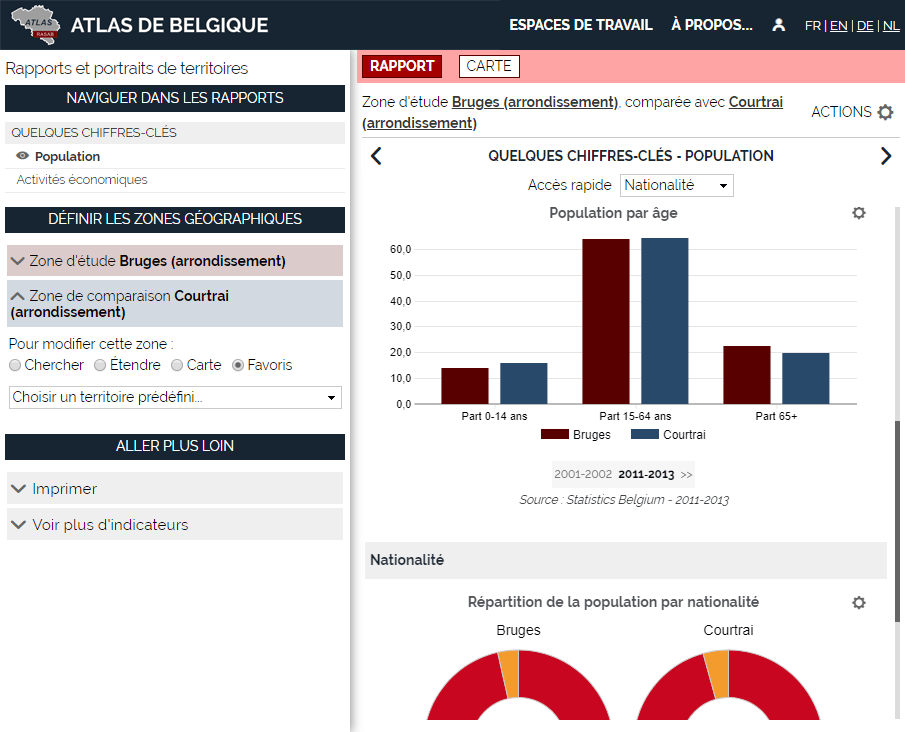Click the Part 0-14 ans axis label

tap(494, 416)
